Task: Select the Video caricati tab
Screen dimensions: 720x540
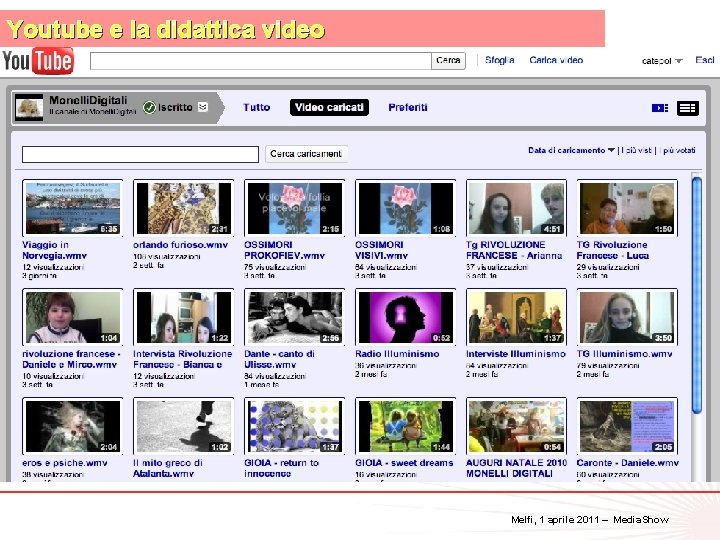Action: 329,107
